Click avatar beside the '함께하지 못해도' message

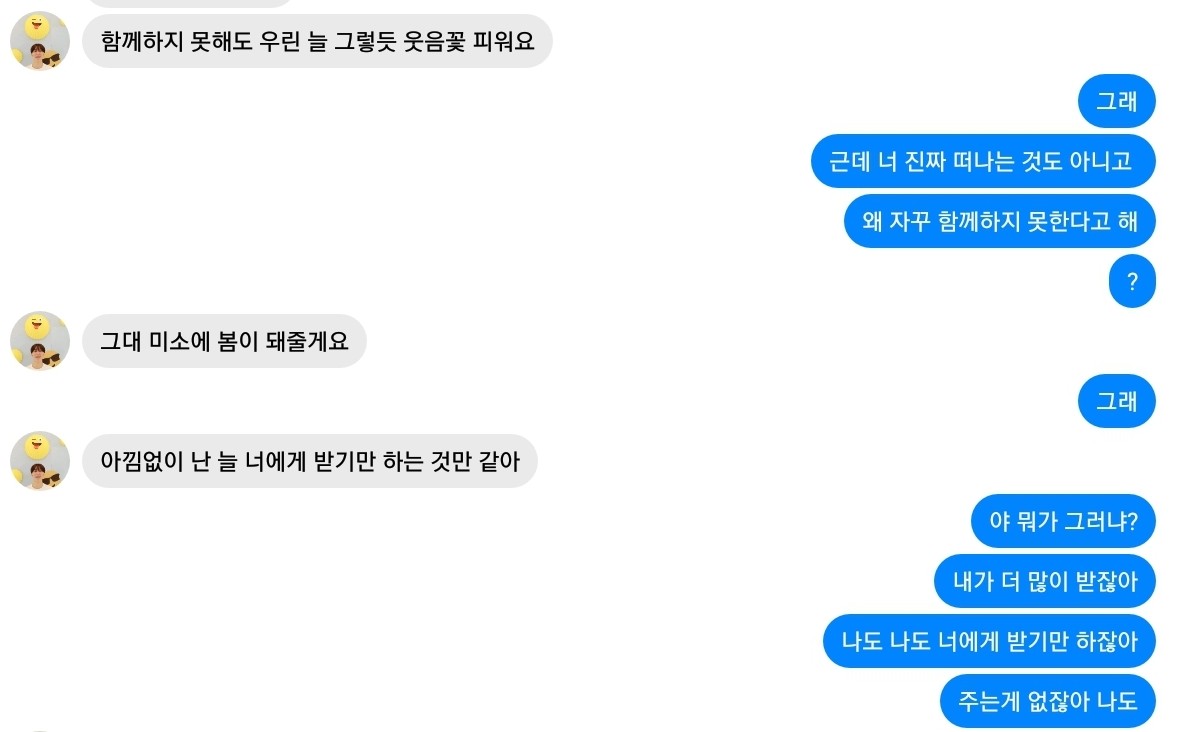pyautogui.click(x=40, y=42)
